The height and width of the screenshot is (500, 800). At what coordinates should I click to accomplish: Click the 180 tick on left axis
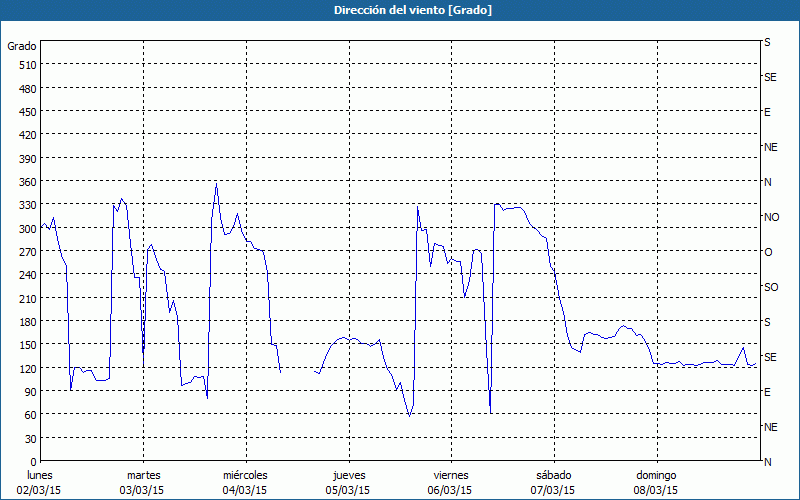[26, 322]
